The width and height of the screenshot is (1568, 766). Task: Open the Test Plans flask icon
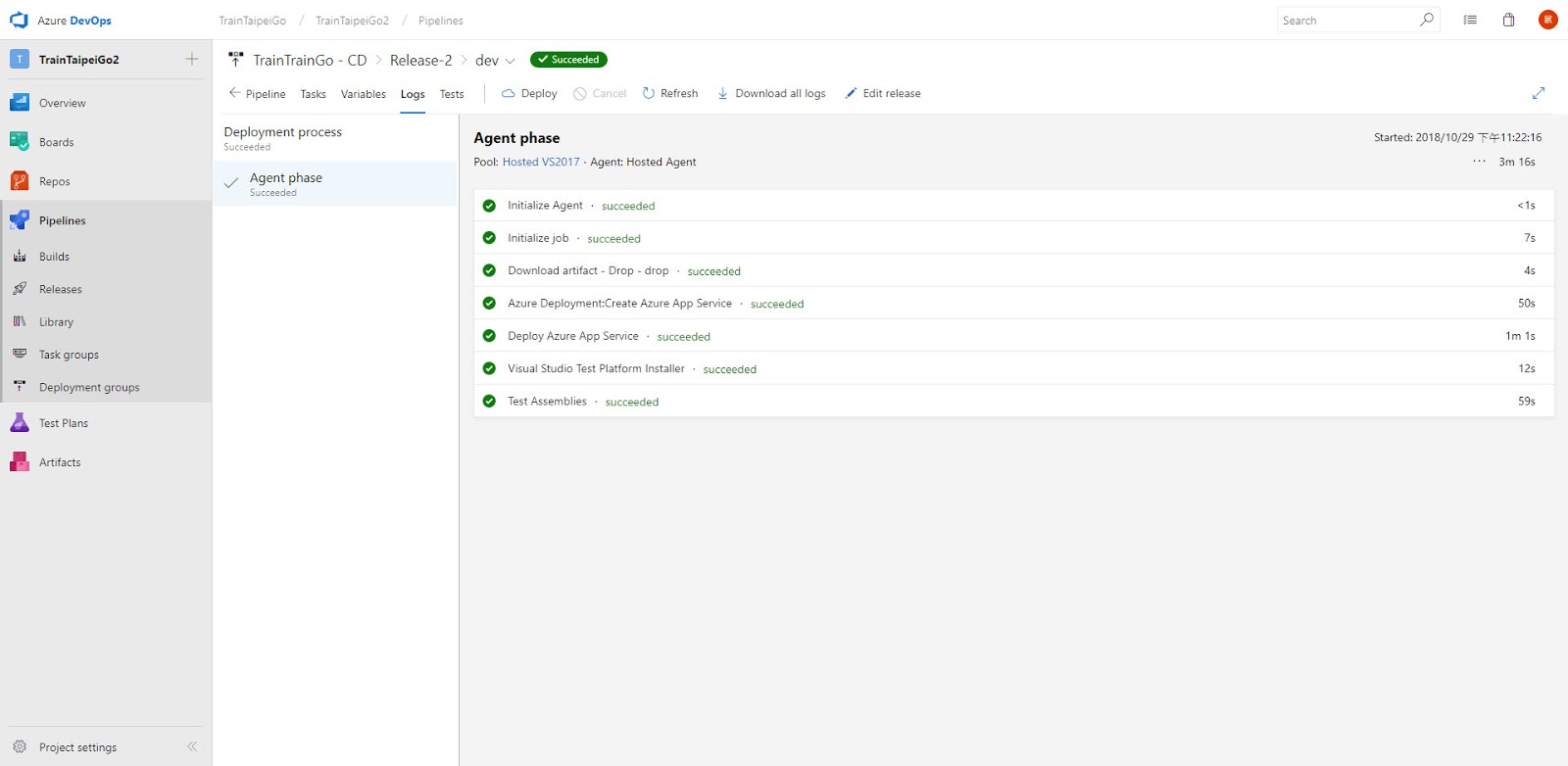[x=20, y=423]
